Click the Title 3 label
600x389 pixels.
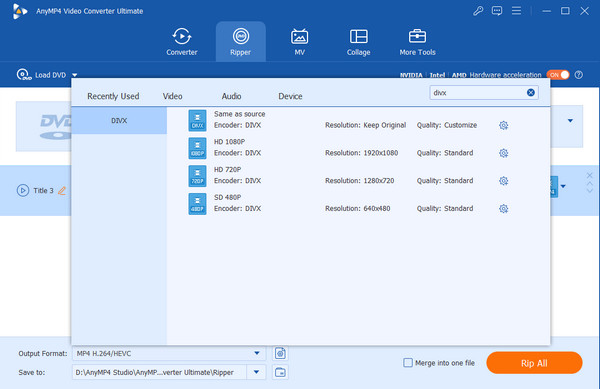click(x=43, y=190)
